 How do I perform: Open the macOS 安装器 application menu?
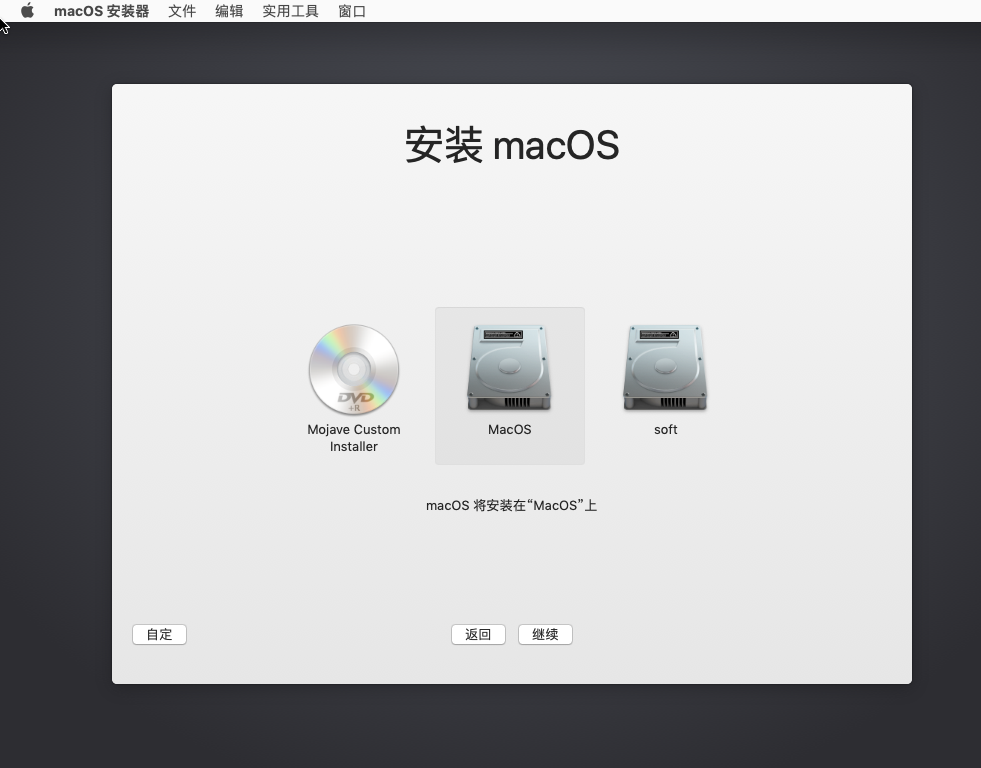(x=101, y=11)
